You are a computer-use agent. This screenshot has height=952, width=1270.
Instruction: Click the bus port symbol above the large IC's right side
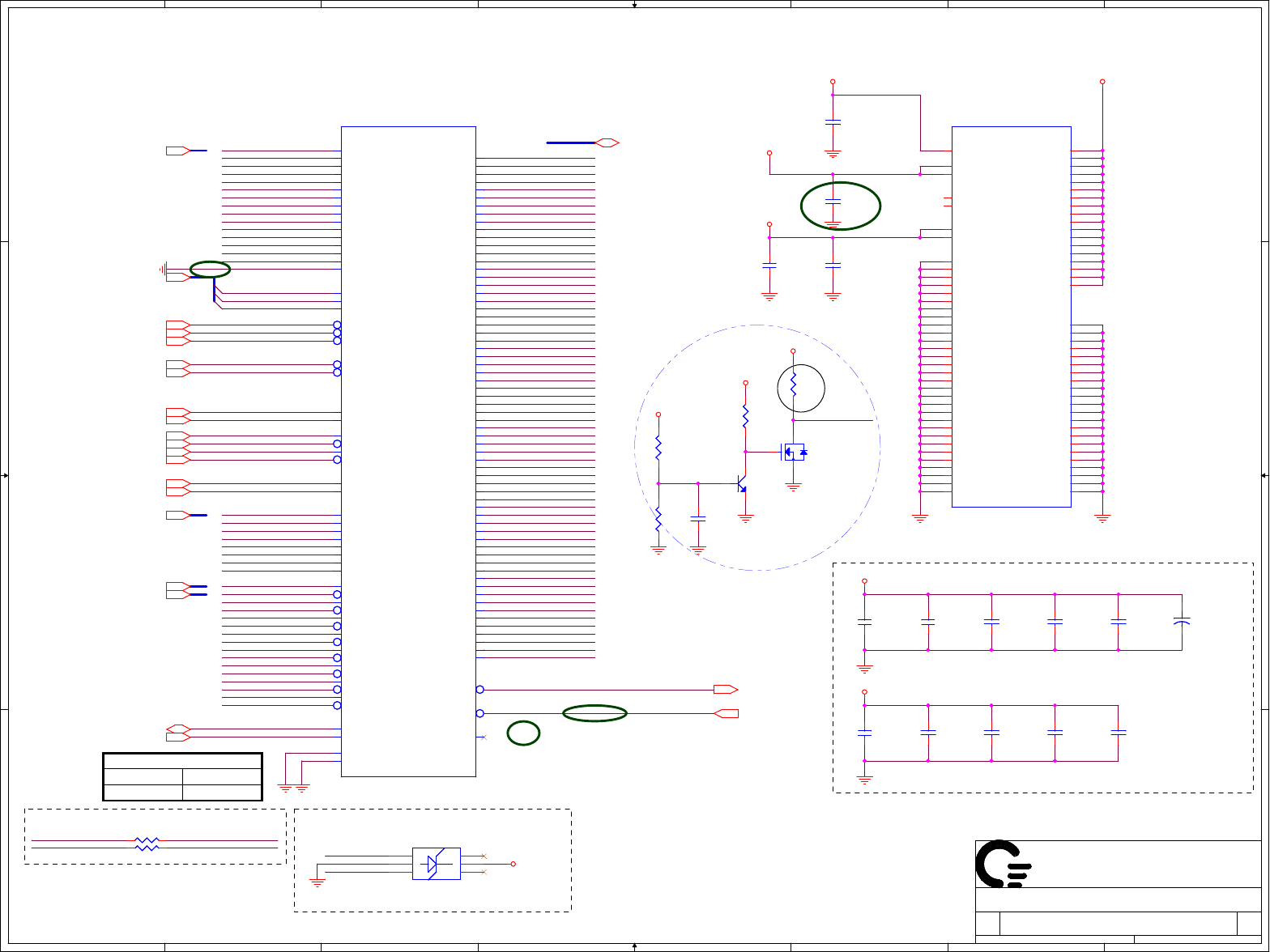[x=607, y=142]
